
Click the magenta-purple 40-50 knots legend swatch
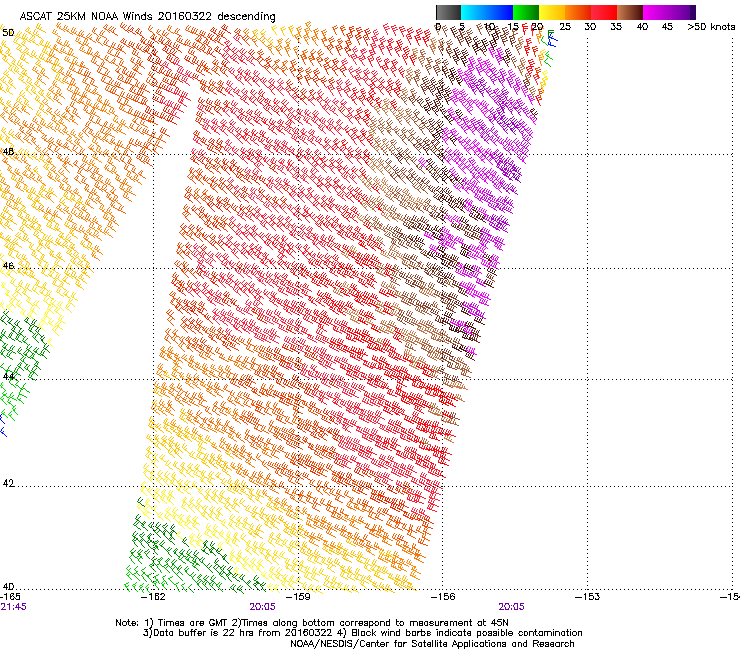(669, 12)
